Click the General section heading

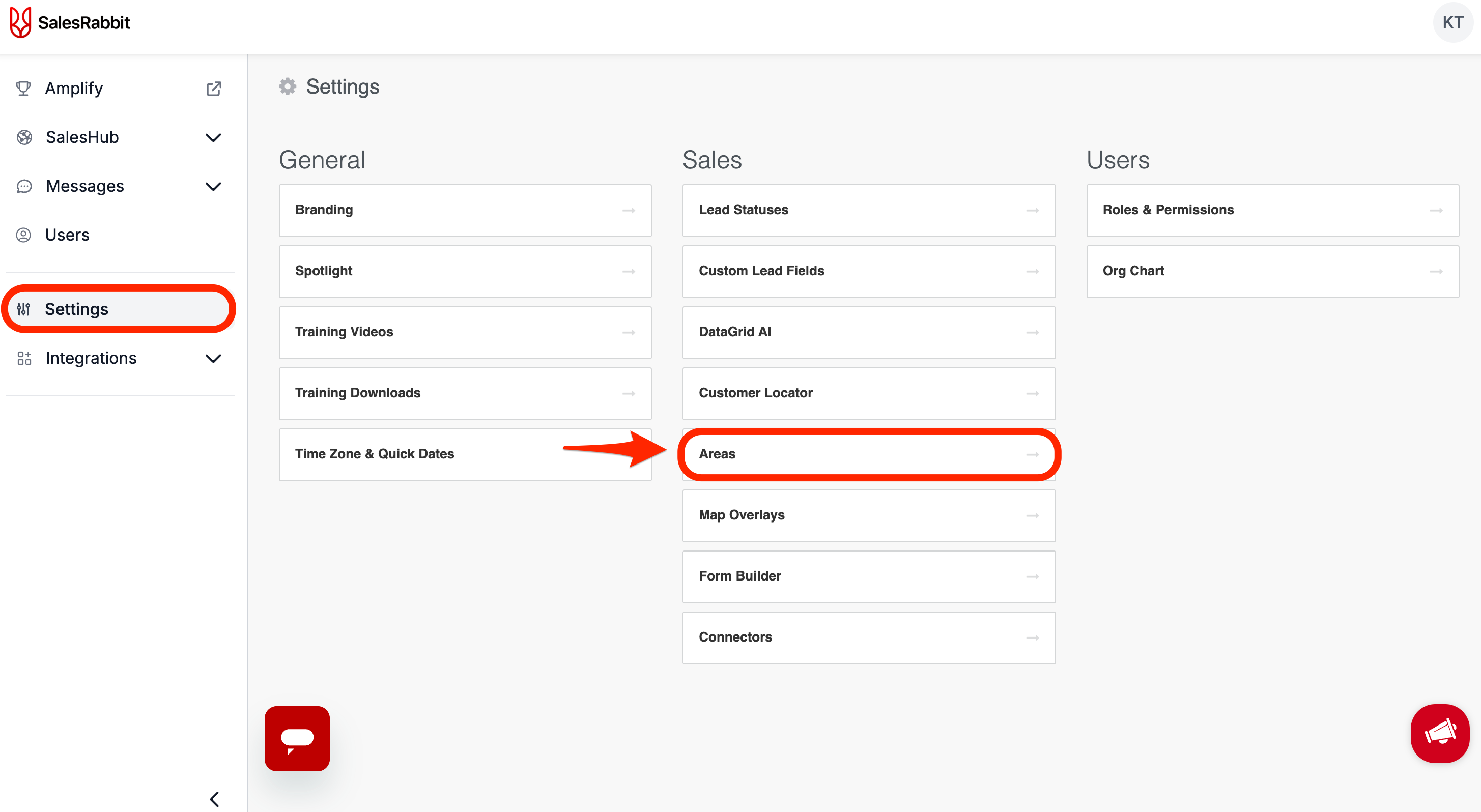(x=322, y=160)
